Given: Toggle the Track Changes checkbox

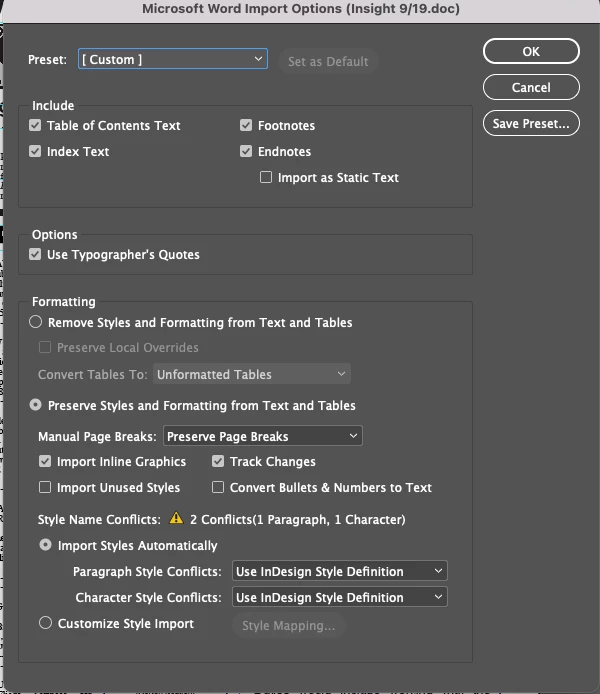Looking at the screenshot, I should (218, 461).
